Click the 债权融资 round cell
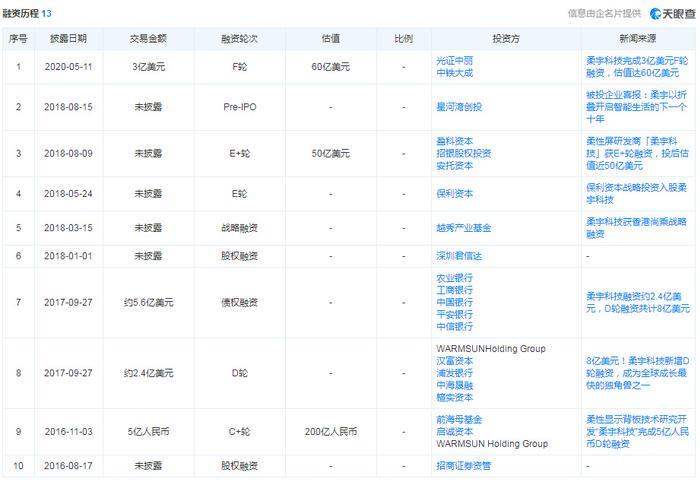Screen dimensions: 700x482 click(x=239, y=303)
